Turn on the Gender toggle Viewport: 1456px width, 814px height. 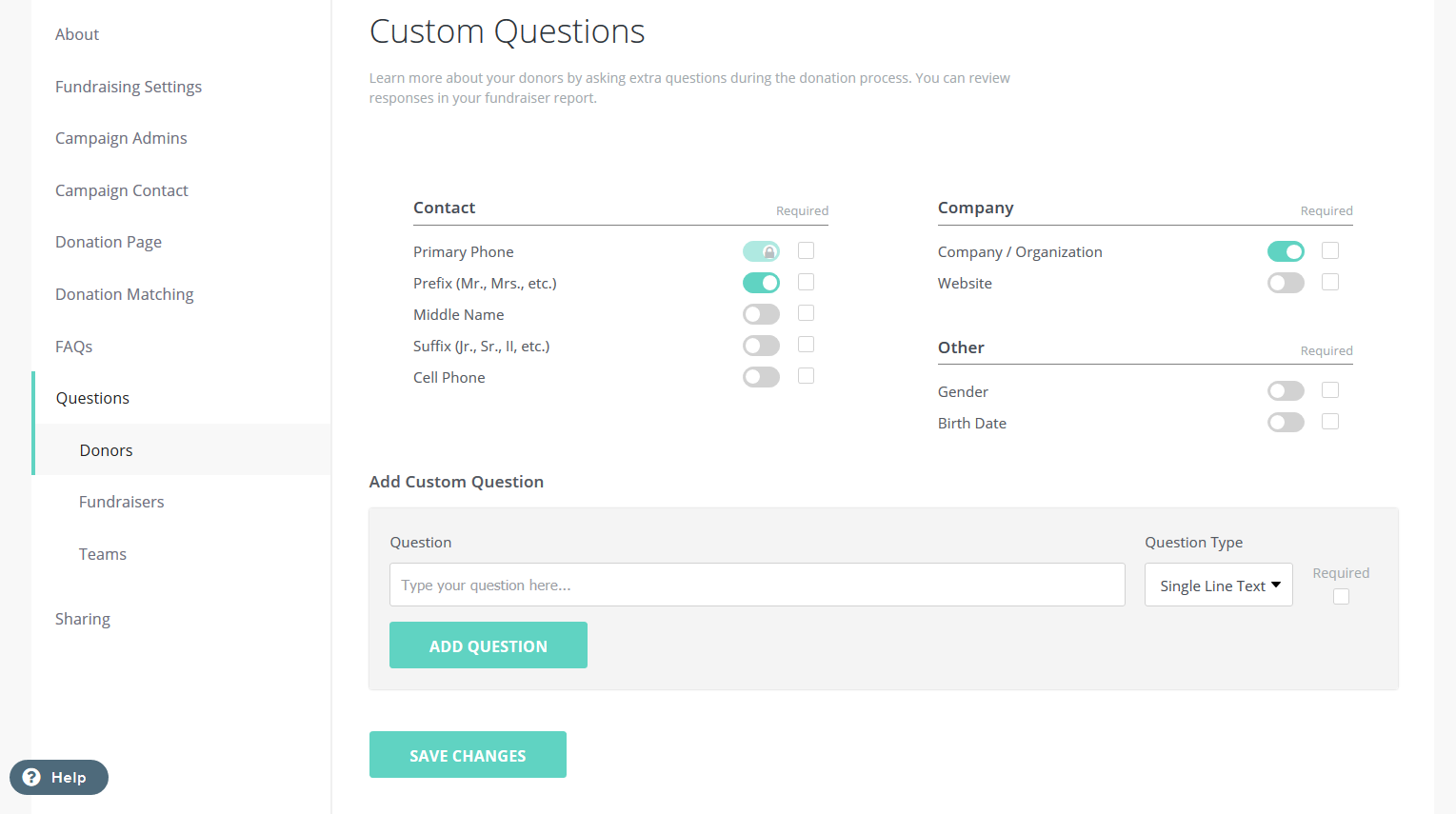click(x=1286, y=391)
